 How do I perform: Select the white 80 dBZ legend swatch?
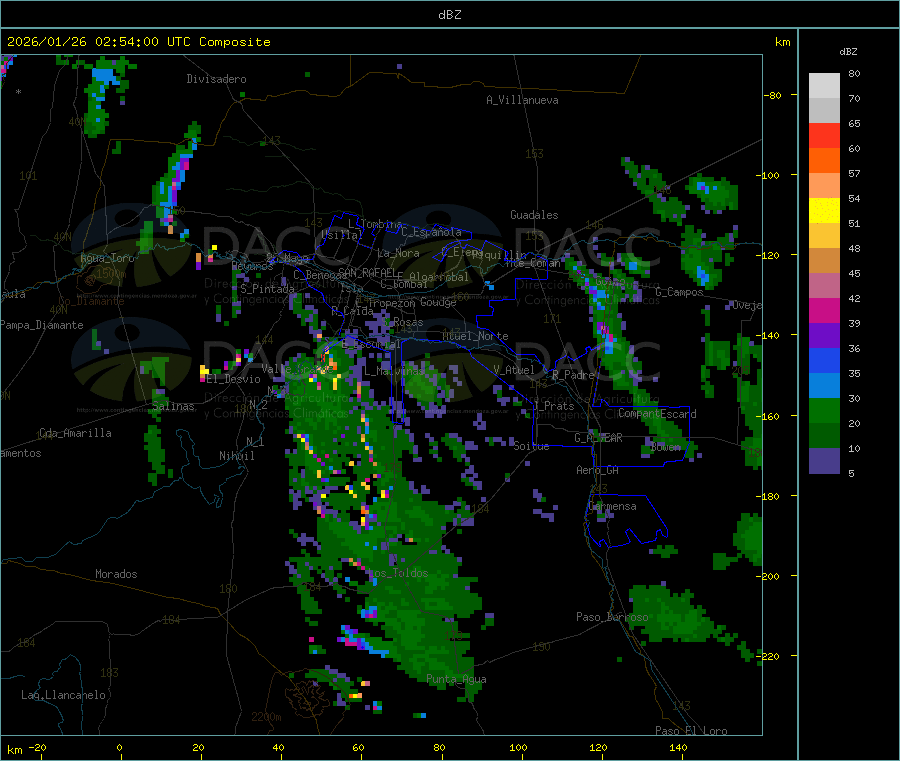[x=824, y=86]
